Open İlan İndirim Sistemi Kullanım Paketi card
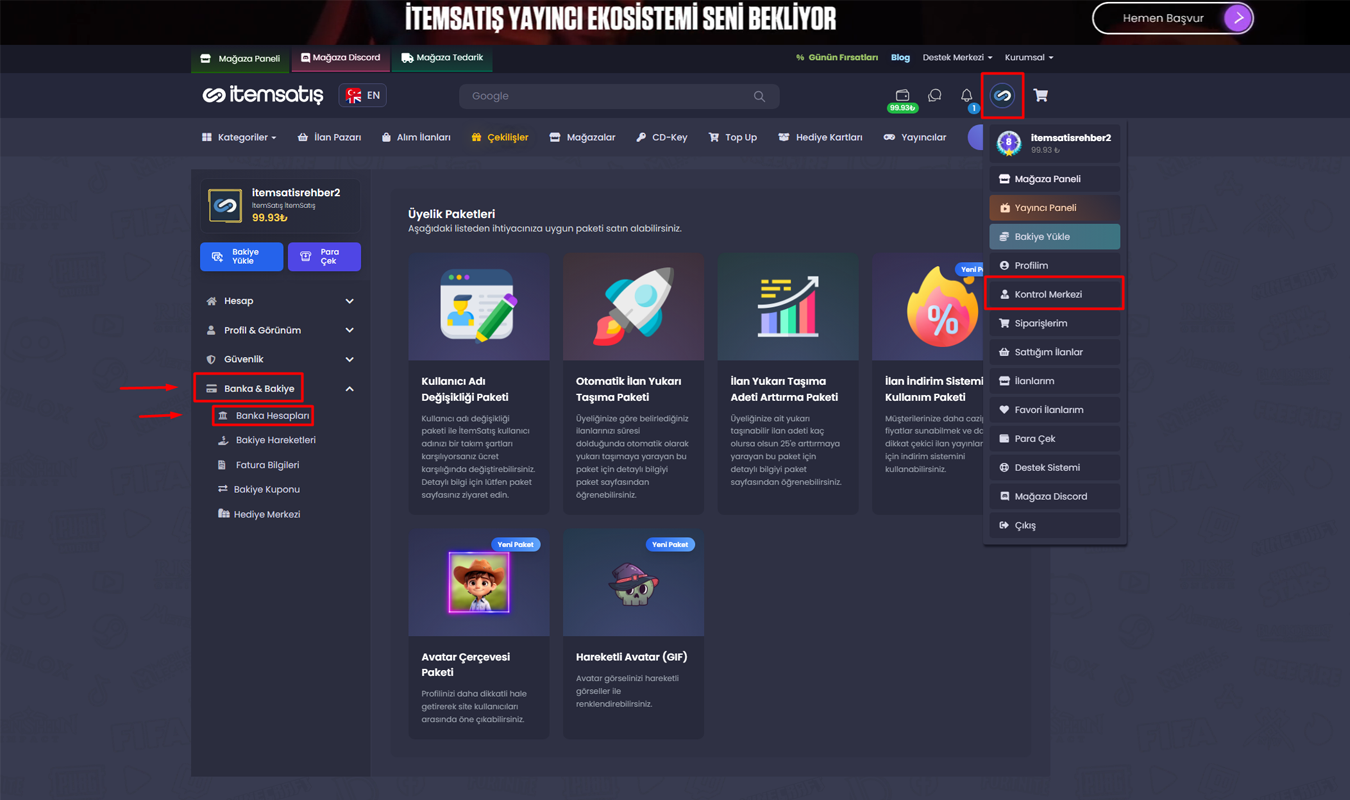 (928, 384)
